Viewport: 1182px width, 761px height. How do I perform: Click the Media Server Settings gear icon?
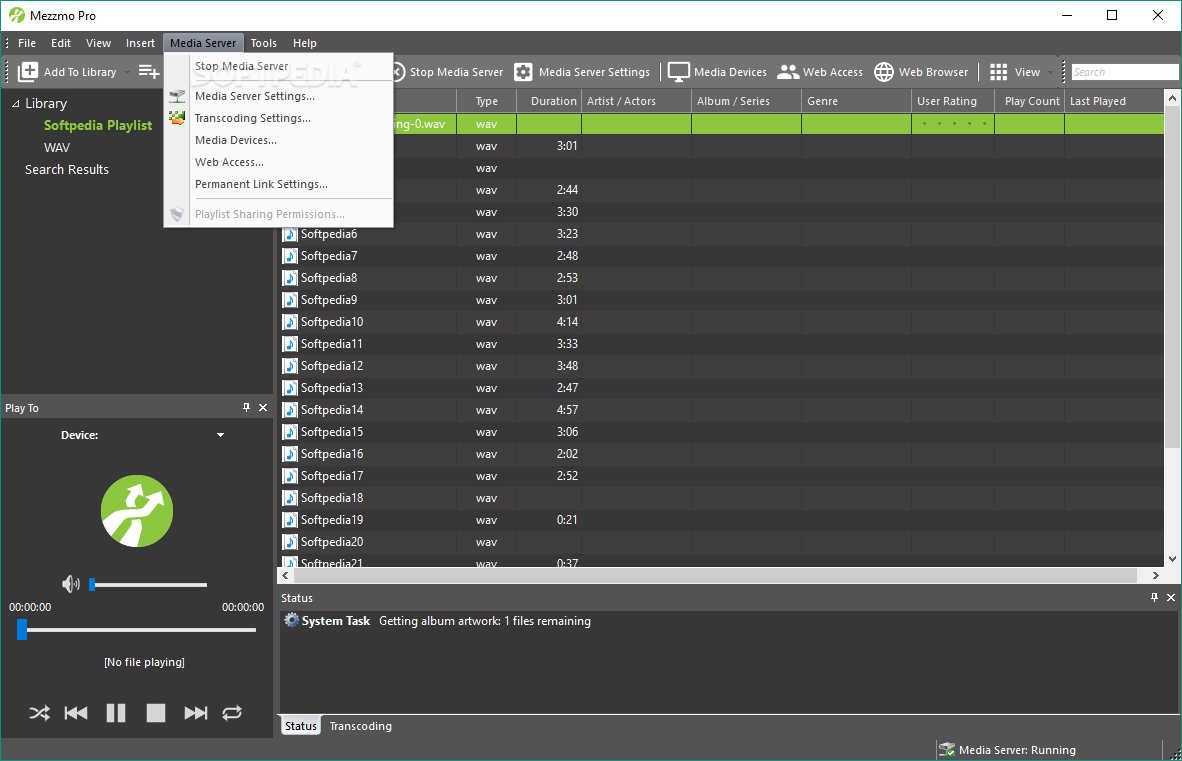523,72
